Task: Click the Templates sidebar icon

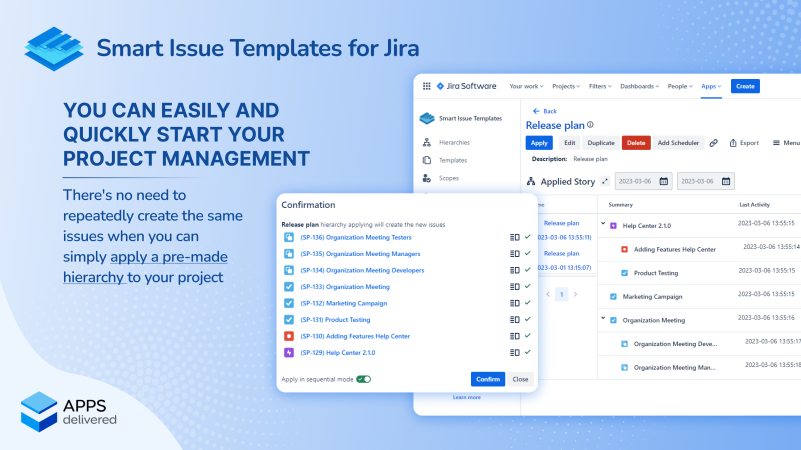Action: 427,160
